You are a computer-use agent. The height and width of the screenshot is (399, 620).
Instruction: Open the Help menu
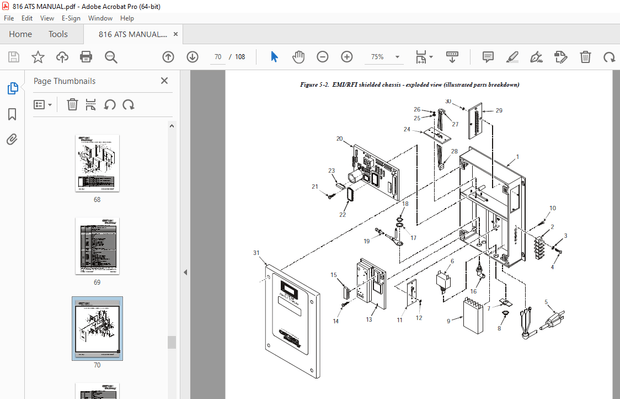pos(127,18)
